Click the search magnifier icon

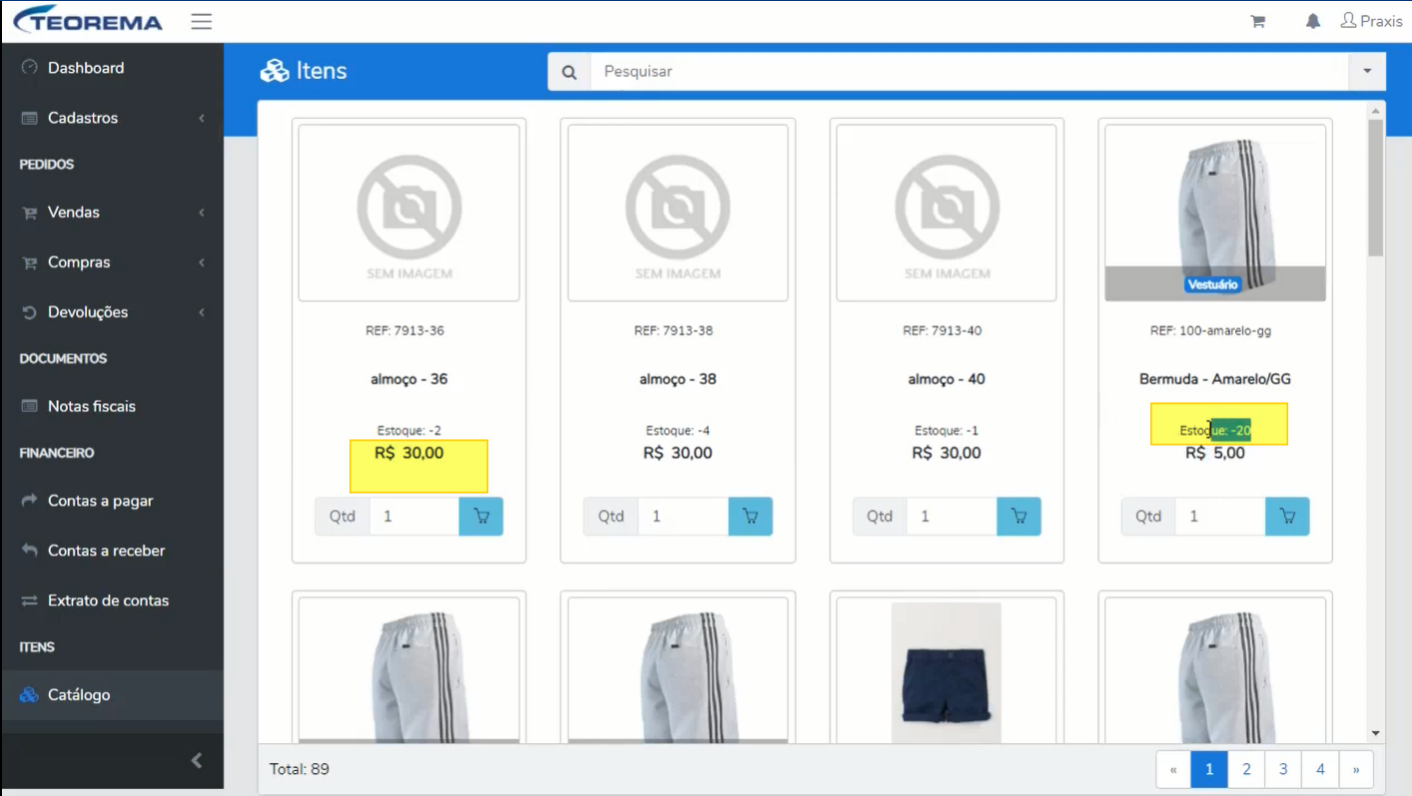(x=569, y=72)
